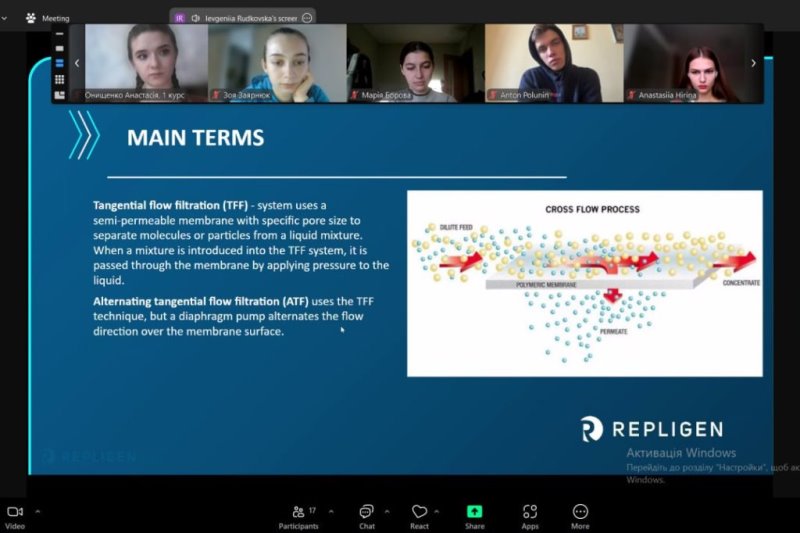Click the 'DILUTE FEED' diagram label
Image resolution: width=800 pixels, height=533 pixels.
point(456,227)
